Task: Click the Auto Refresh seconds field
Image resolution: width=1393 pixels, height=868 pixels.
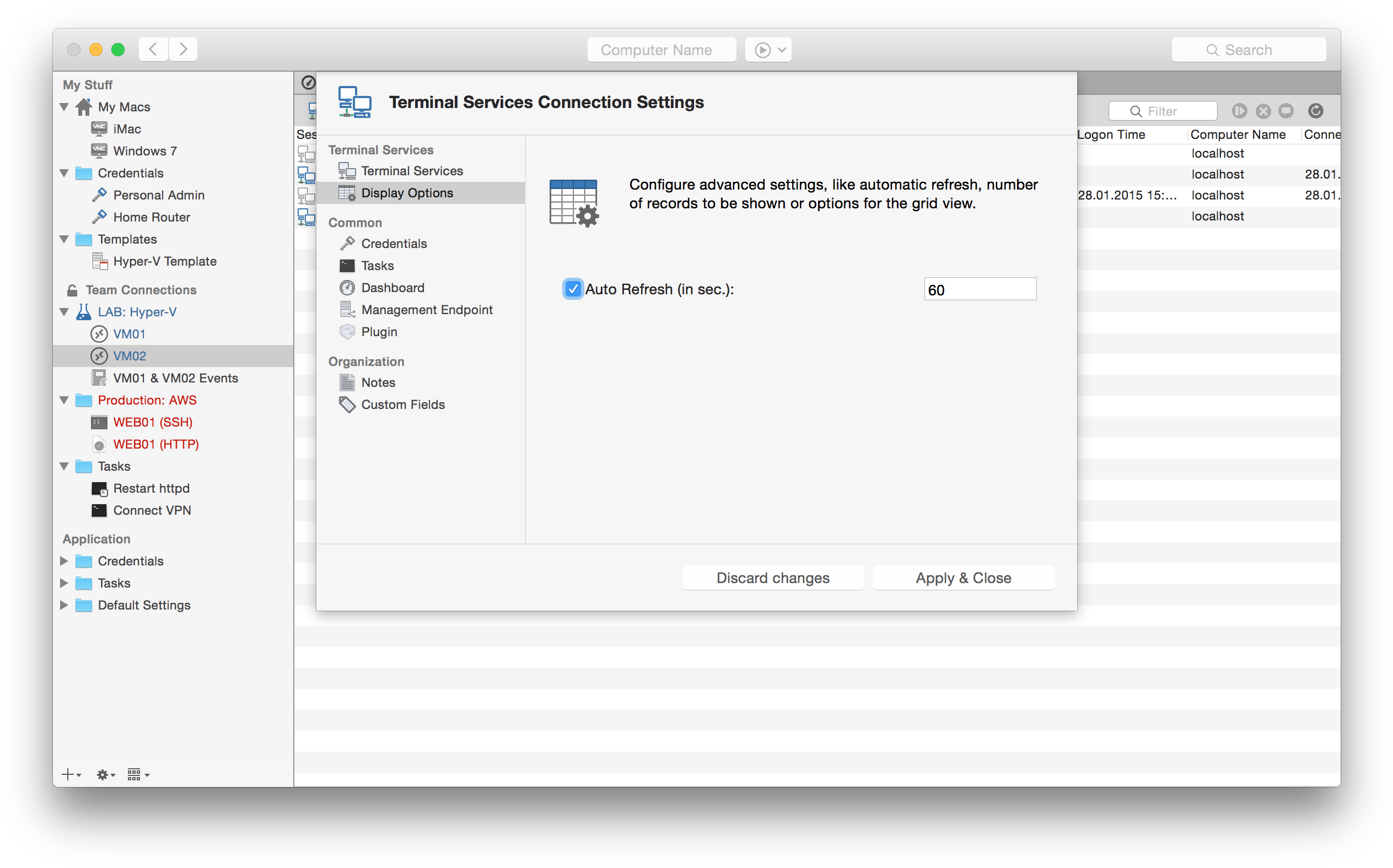Action: (980, 289)
